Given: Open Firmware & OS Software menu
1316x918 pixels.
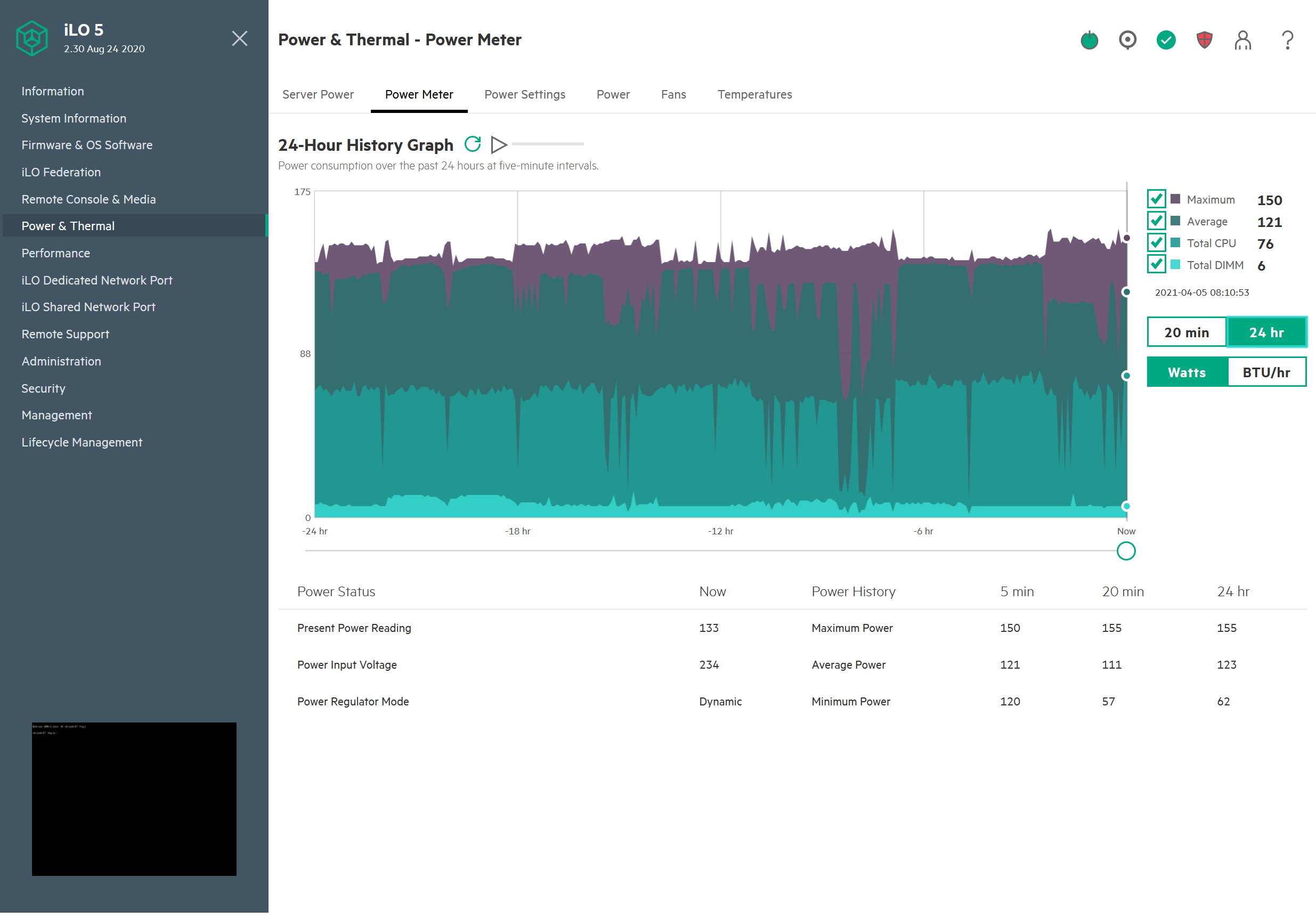Looking at the screenshot, I should tap(87, 145).
